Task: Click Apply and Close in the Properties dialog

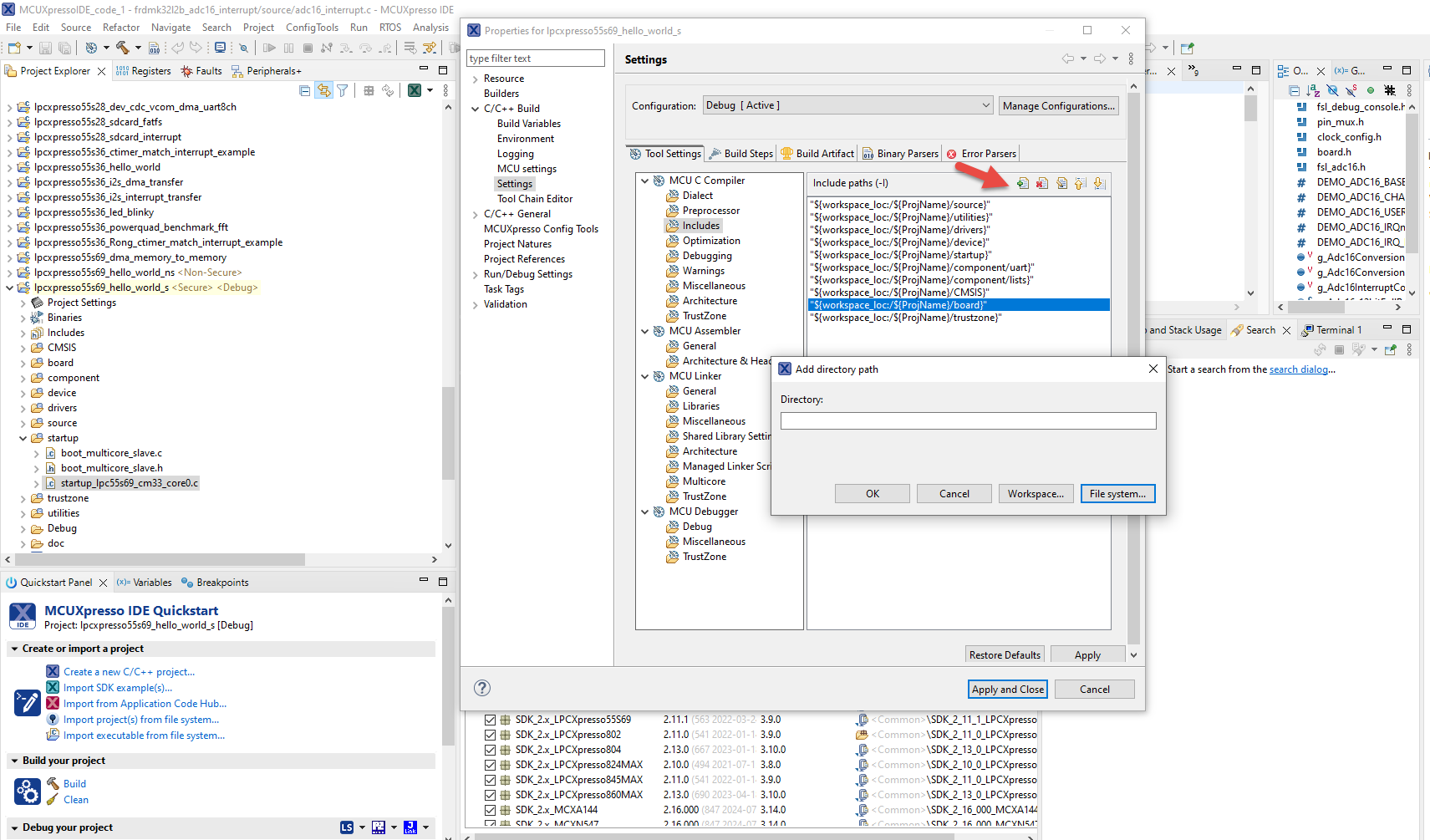Action: [1007, 689]
